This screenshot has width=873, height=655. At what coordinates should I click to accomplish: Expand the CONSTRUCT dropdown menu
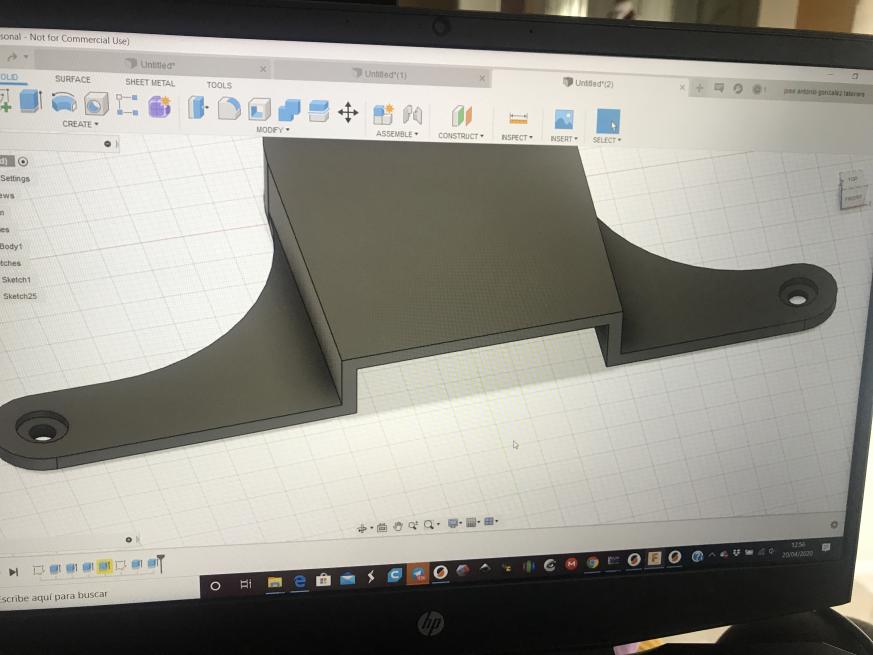click(x=460, y=135)
